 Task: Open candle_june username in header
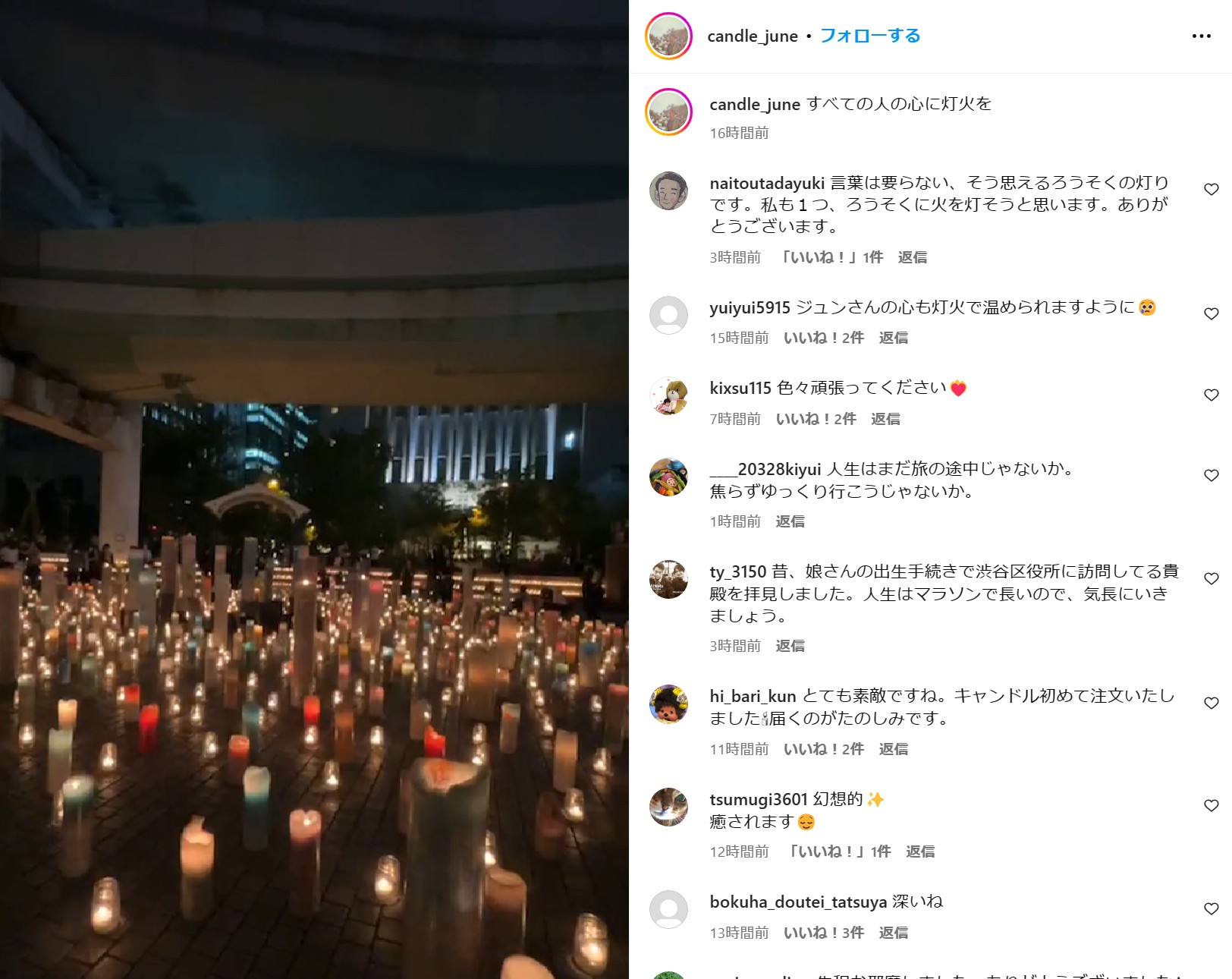(x=753, y=36)
